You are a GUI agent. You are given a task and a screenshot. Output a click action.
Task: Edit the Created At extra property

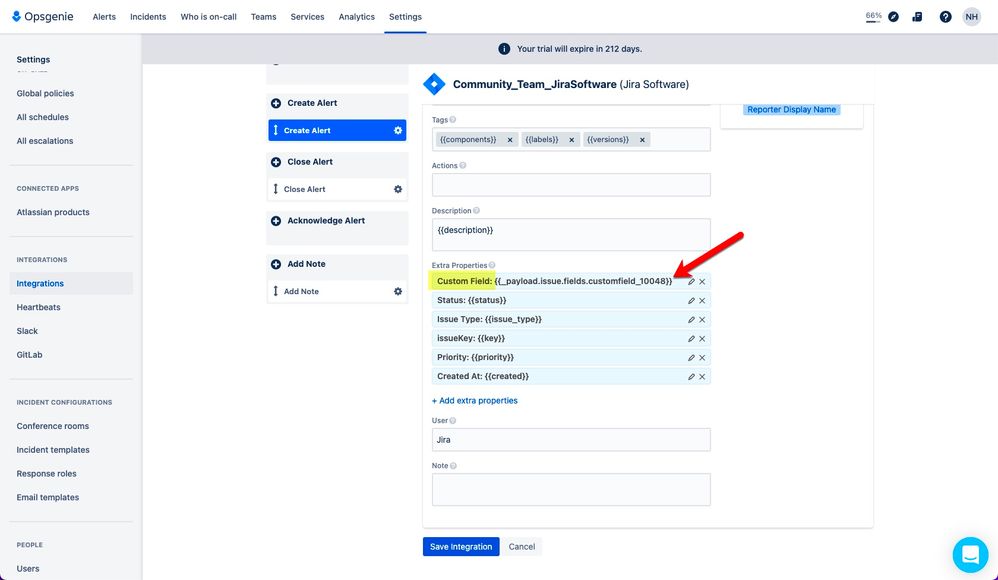pyautogui.click(x=691, y=377)
